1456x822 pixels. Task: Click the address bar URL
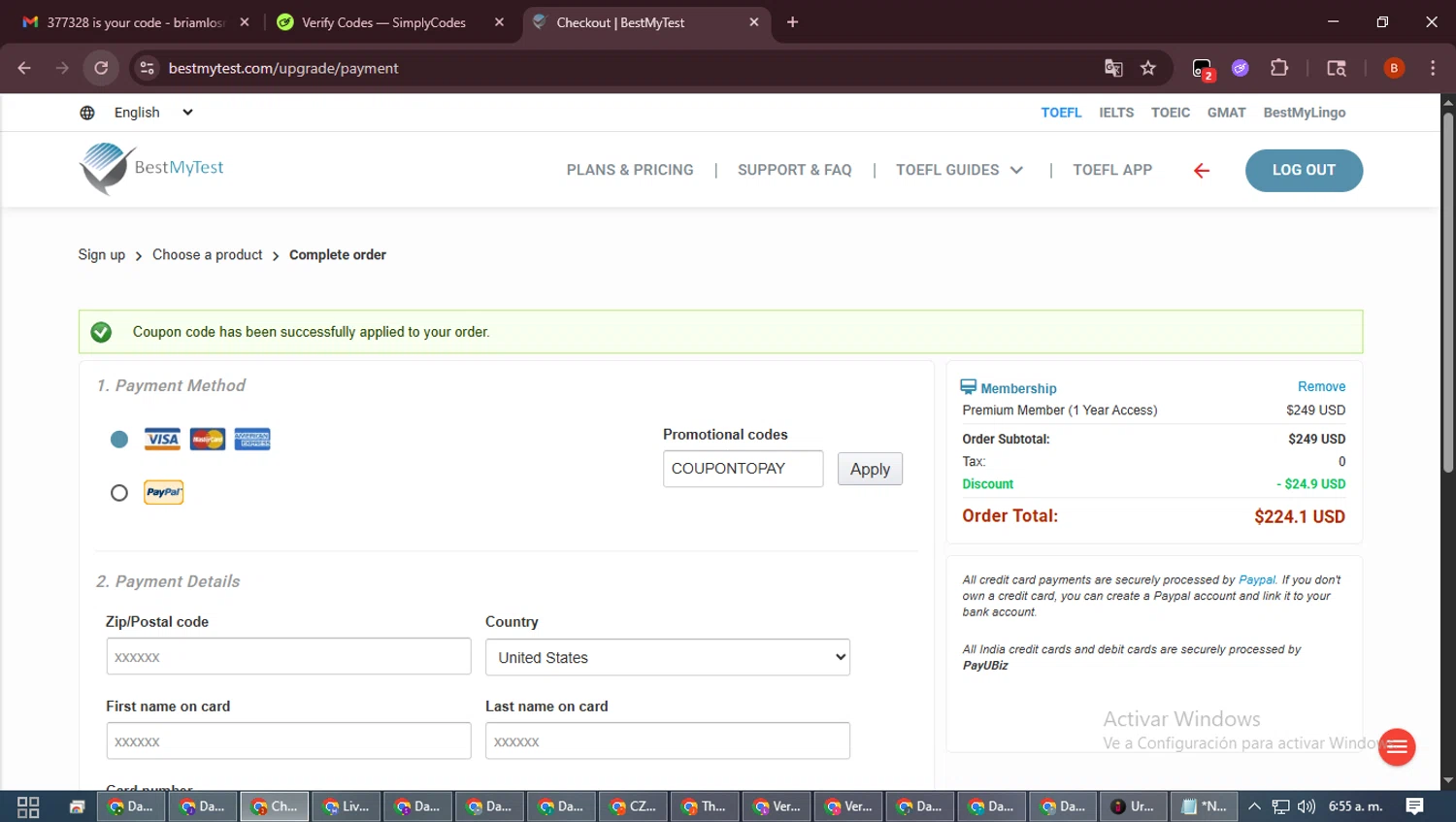[283, 68]
